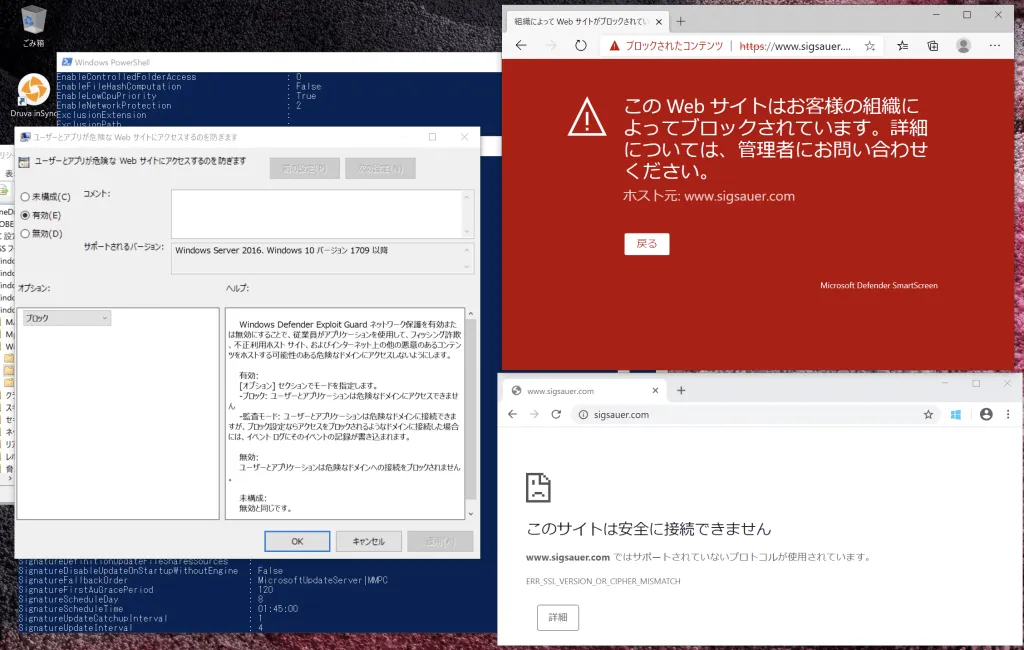This screenshot has height=650, width=1024.
Task: Open the Recycle Bin desktop icon
Action: pos(33,26)
